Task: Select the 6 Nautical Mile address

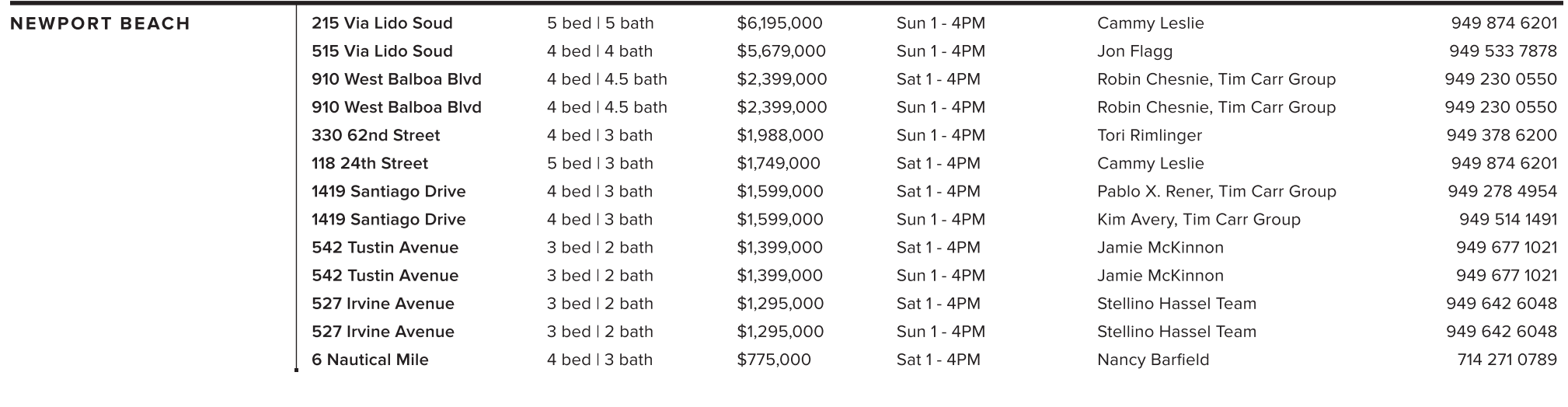Action: [370, 360]
